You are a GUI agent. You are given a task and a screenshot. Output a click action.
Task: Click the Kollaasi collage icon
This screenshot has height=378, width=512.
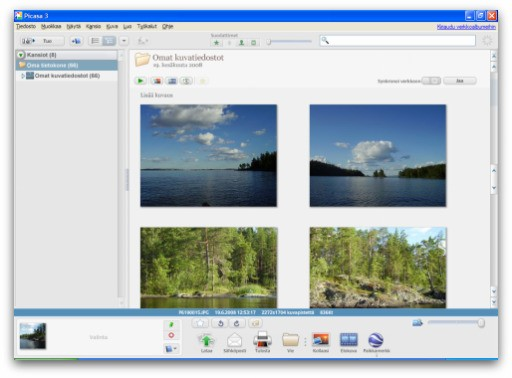321,343
